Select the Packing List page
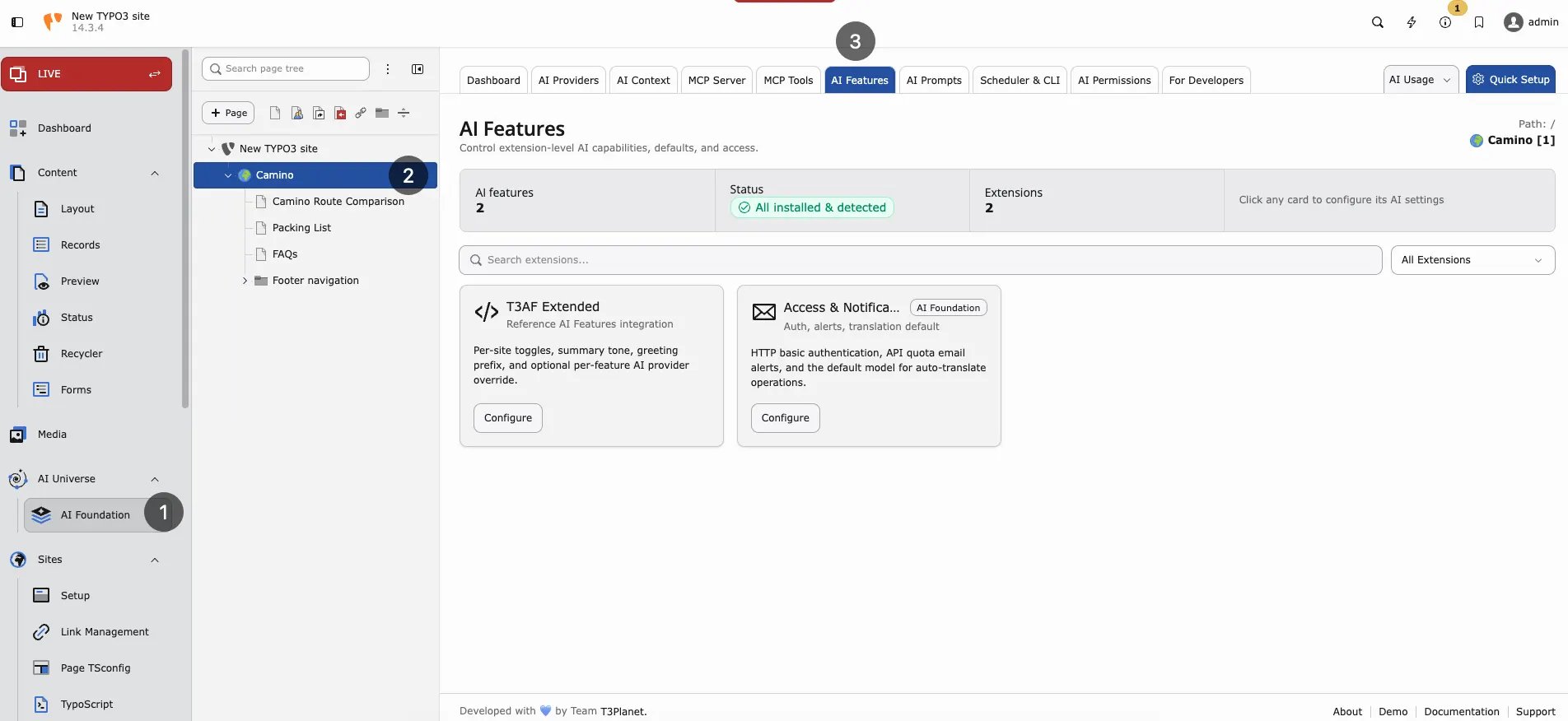 [301, 228]
